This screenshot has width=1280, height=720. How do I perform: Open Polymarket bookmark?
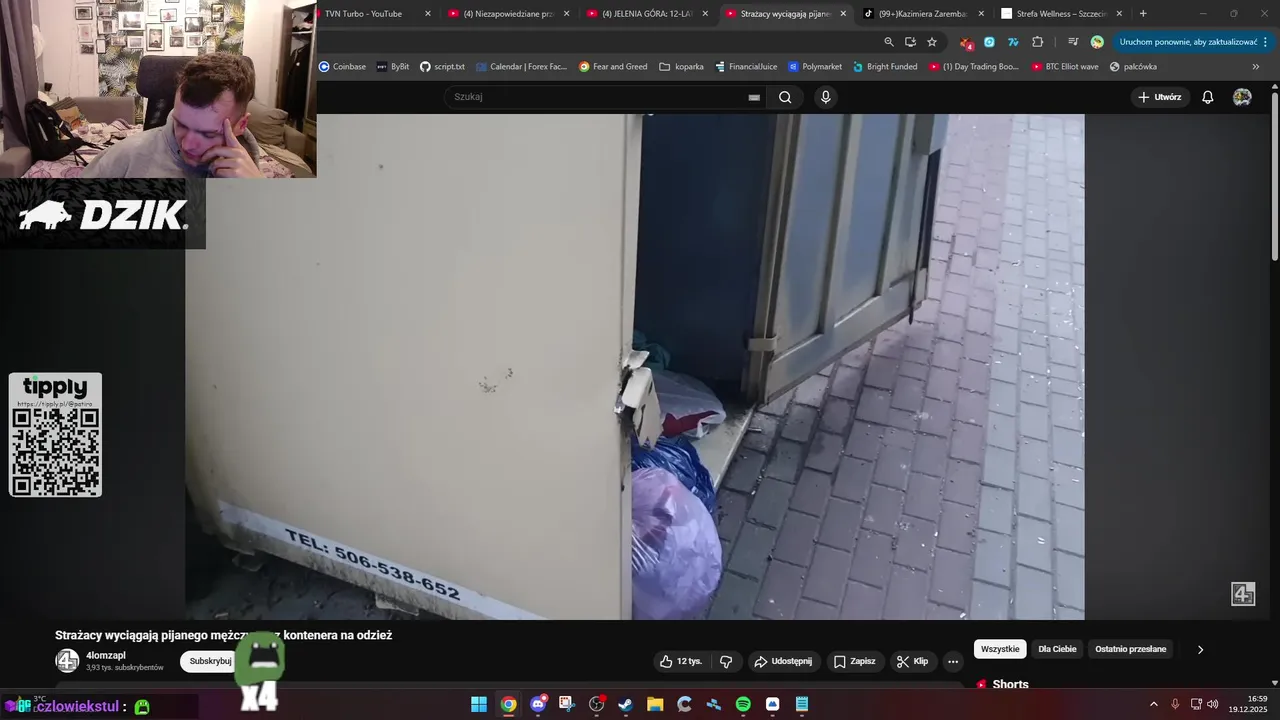(815, 67)
